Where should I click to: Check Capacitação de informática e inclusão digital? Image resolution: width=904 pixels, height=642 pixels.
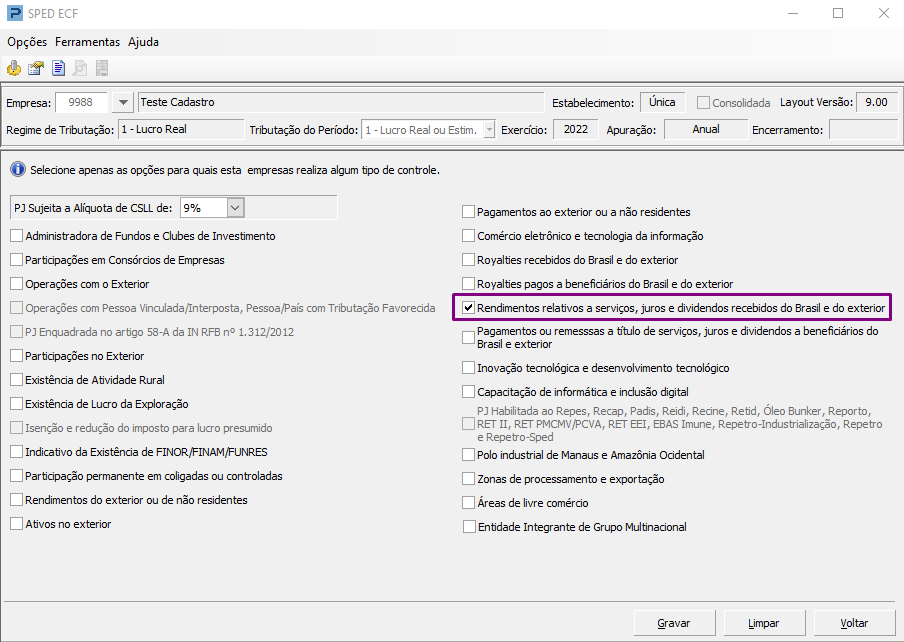[x=468, y=392]
